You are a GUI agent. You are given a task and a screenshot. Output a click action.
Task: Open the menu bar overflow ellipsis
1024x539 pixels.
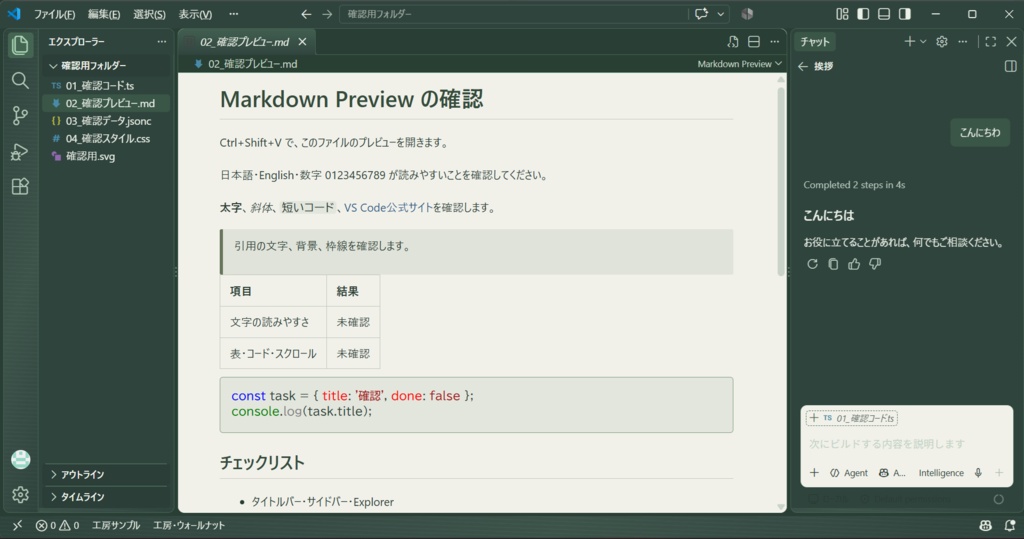pos(234,14)
